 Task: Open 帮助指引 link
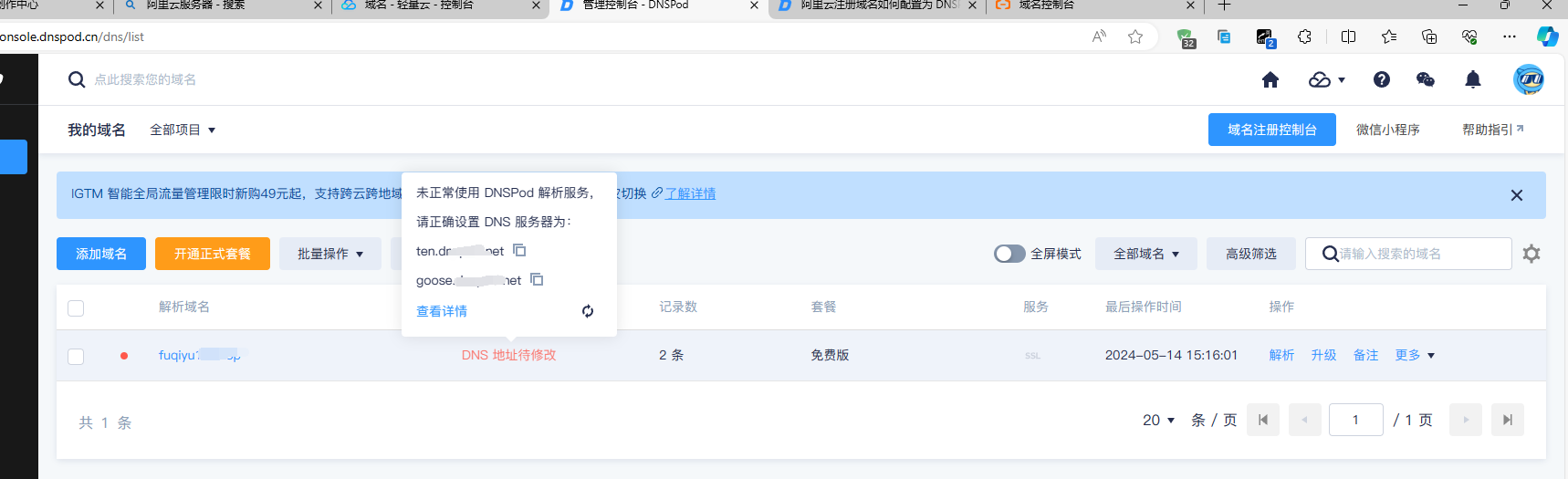coord(1493,130)
